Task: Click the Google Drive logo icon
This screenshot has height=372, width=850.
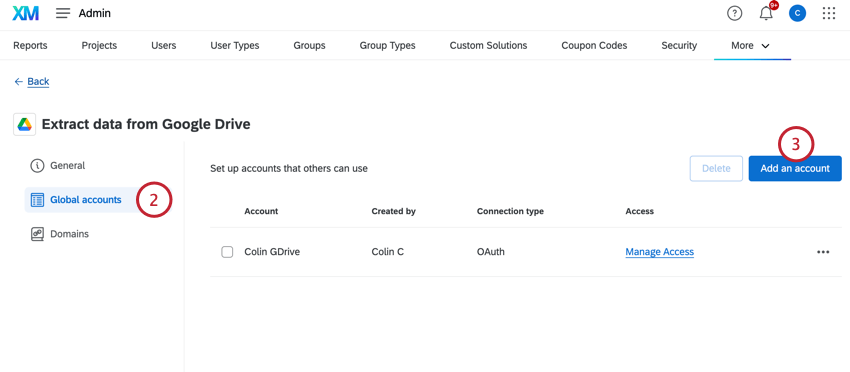Action: (x=24, y=125)
